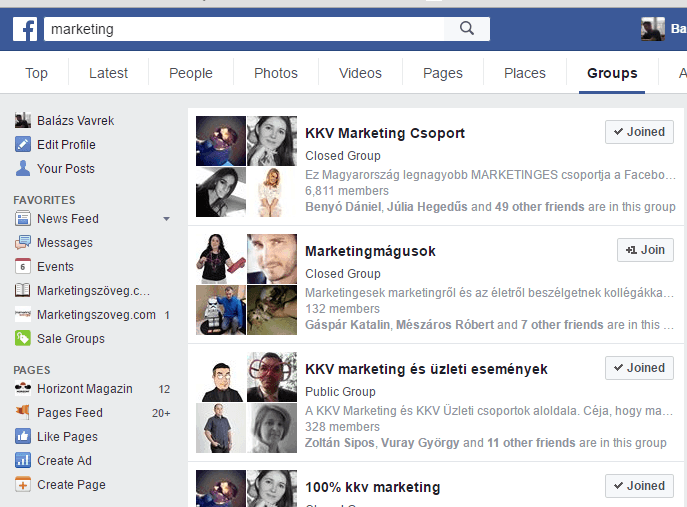This screenshot has width=687, height=507.
Task: Click the search magnifier button
Action: pyautogui.click(x=467, y=29)
